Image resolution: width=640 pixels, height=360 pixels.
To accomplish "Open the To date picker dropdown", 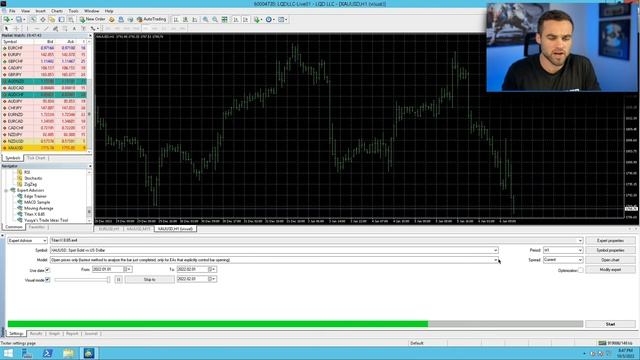I will coord(213,269).
